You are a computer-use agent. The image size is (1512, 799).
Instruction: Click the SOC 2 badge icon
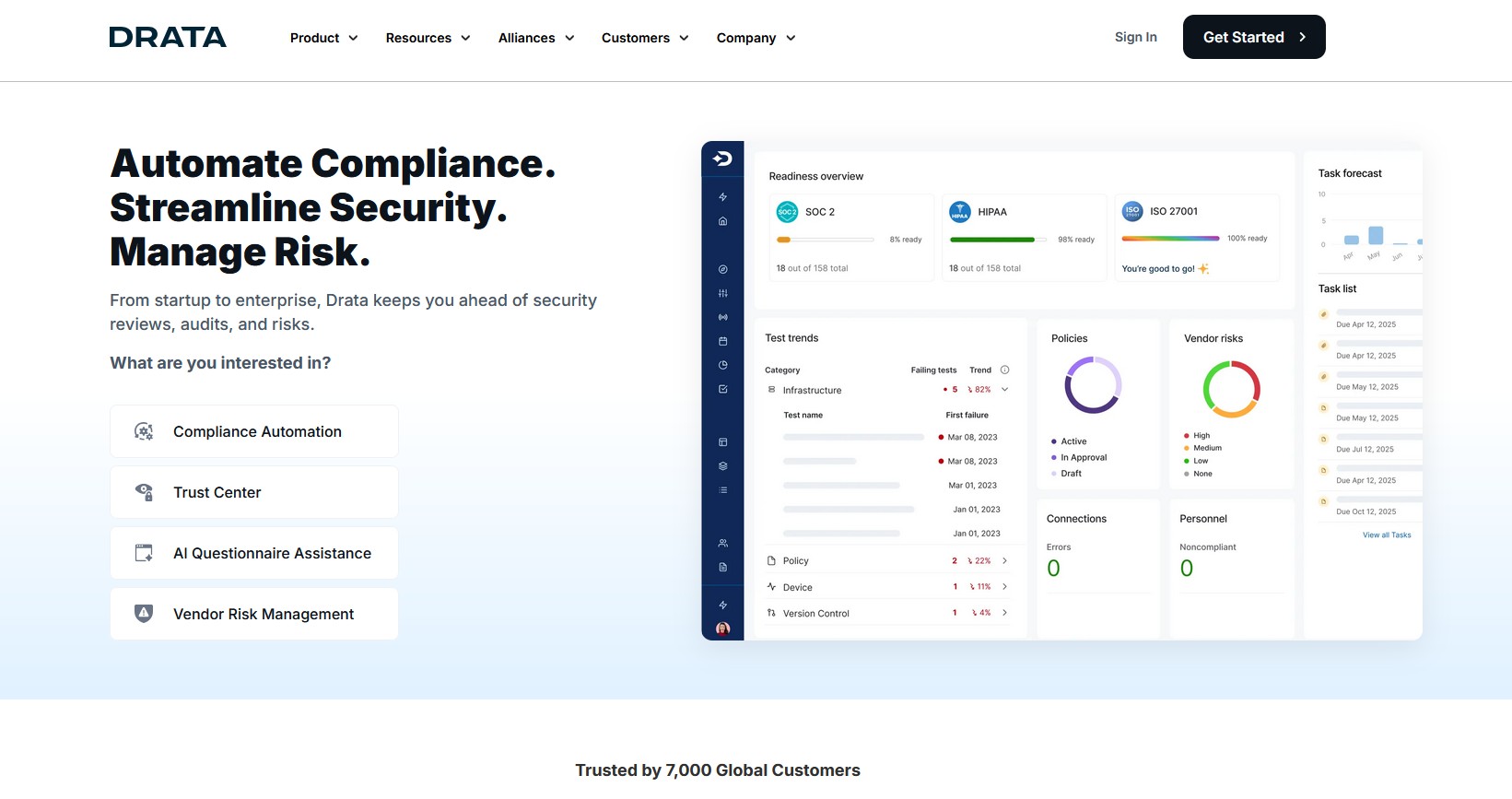787,212
